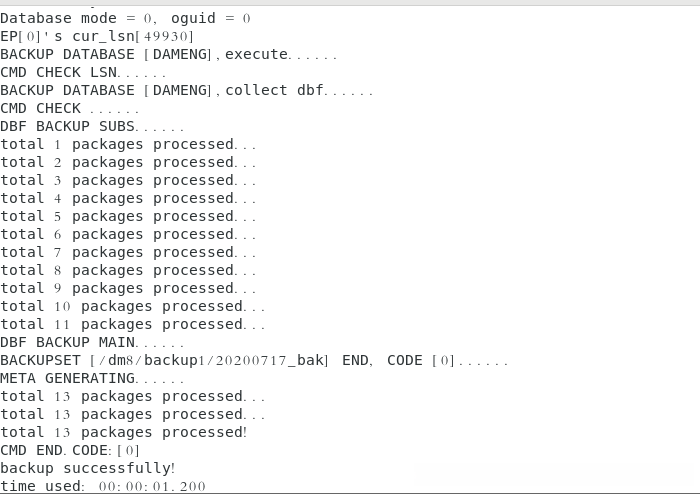This screenshot has width=700, height=494.
Task: Click the "DBF BACKUP MAIN" line
Action: coord(92,342)
